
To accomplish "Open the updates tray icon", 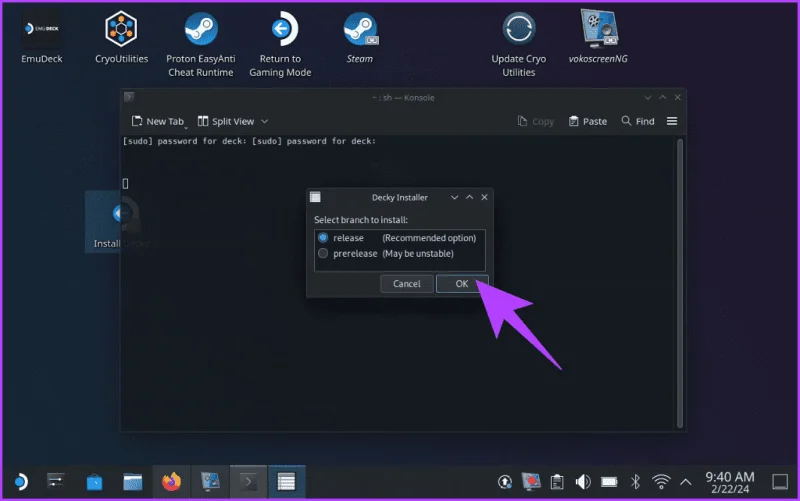I will coord(505,482).
